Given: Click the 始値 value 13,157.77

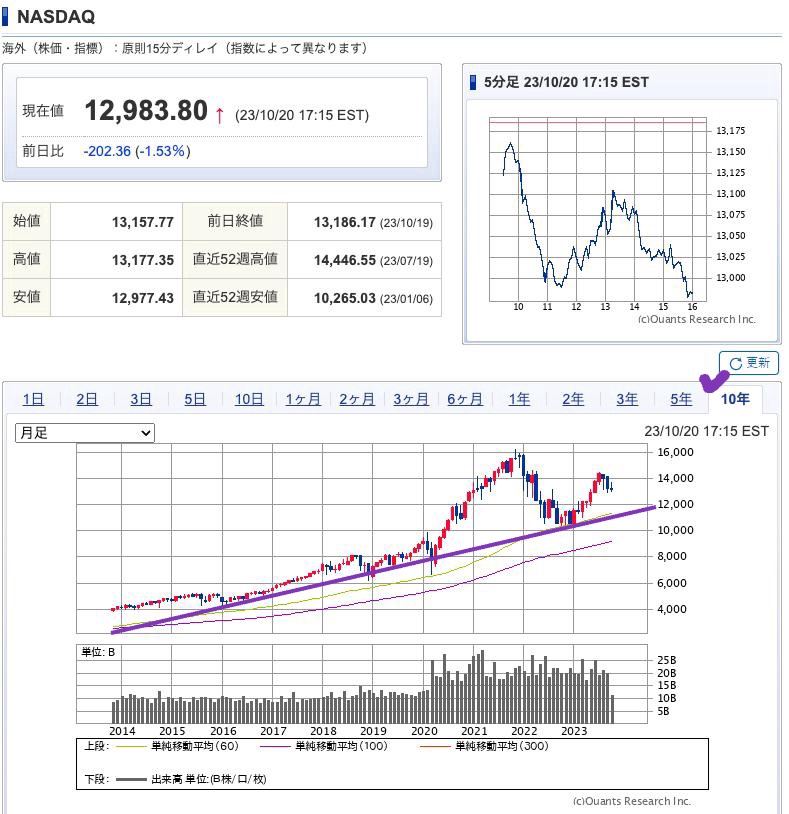Looking at the screenshot, I should 143,222.
